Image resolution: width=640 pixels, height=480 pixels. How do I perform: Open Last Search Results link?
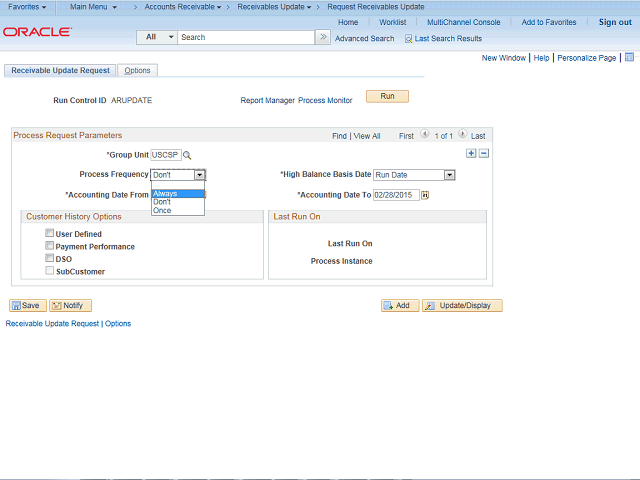[x=448, y=39]
